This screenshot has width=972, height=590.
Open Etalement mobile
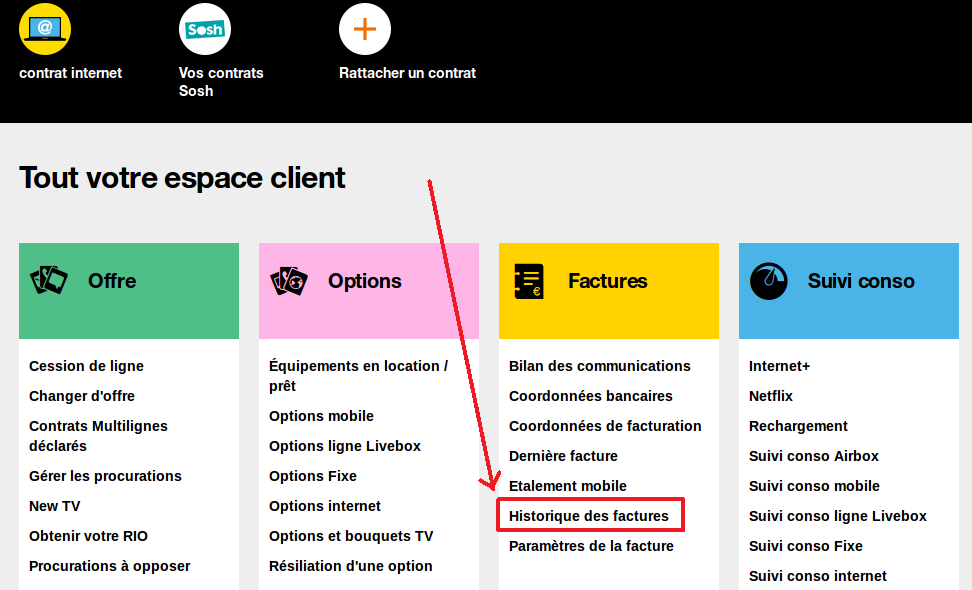tap(568, 486)
